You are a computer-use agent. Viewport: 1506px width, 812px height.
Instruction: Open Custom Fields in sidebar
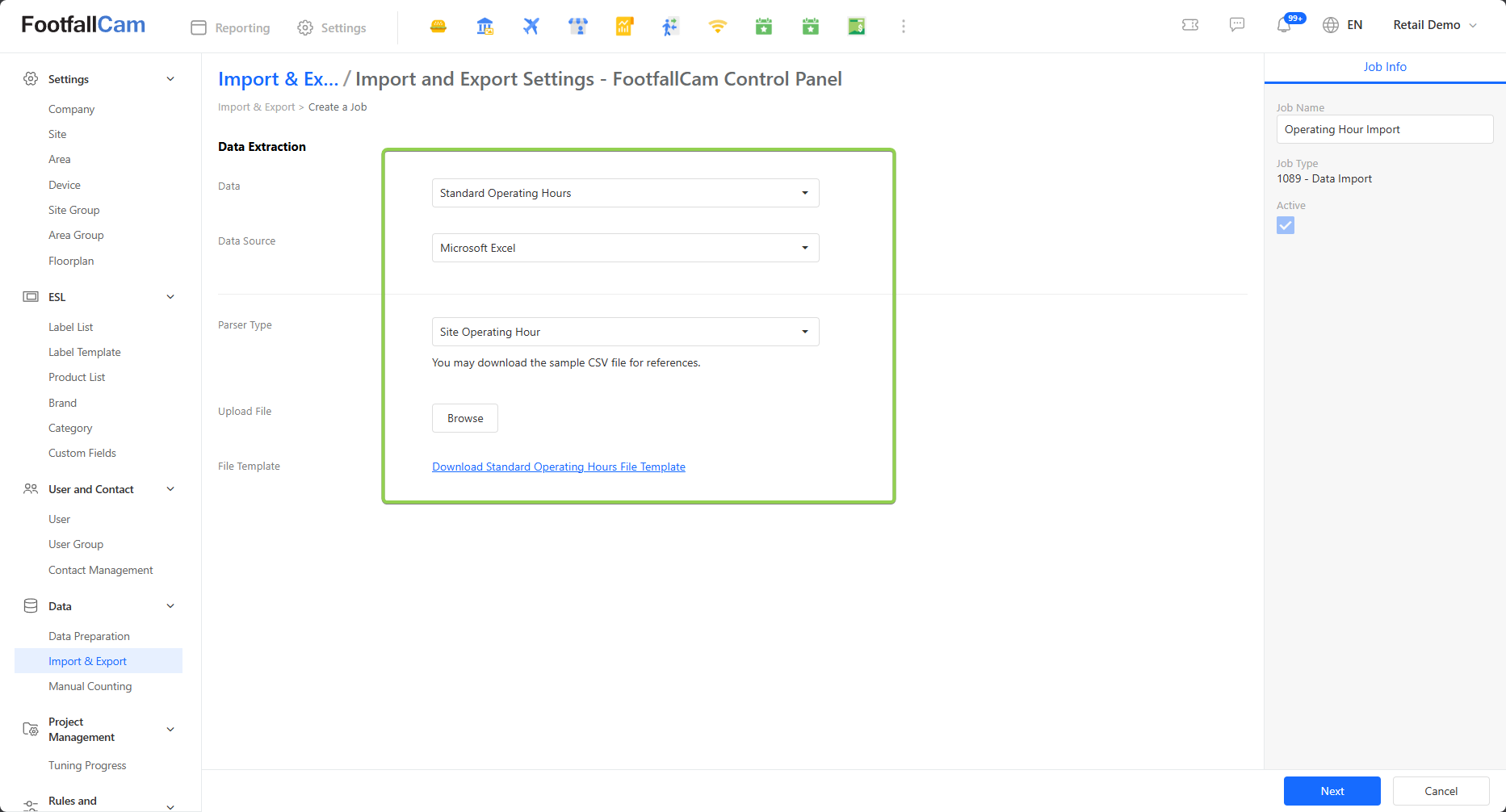click(x=82, y=453)
